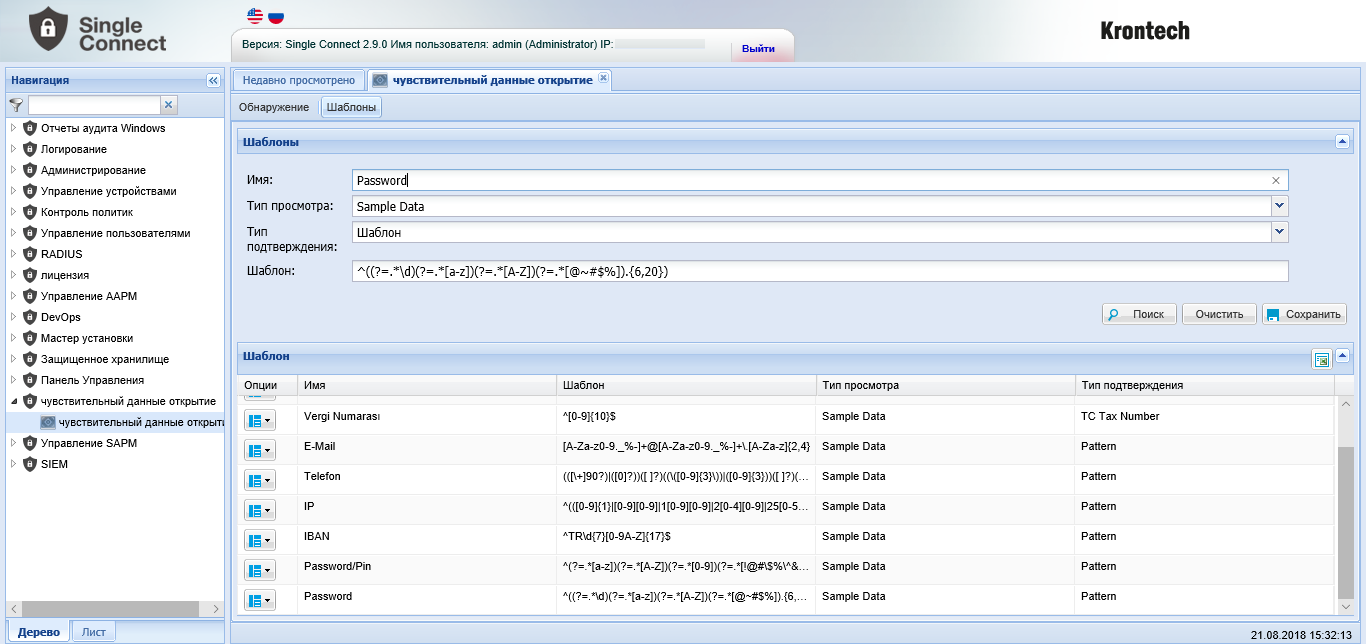Click the filter funnel icon in navigation
The height and width of the screenshot is (644, 1366).
pyautogui.click(x=16, y=105)
